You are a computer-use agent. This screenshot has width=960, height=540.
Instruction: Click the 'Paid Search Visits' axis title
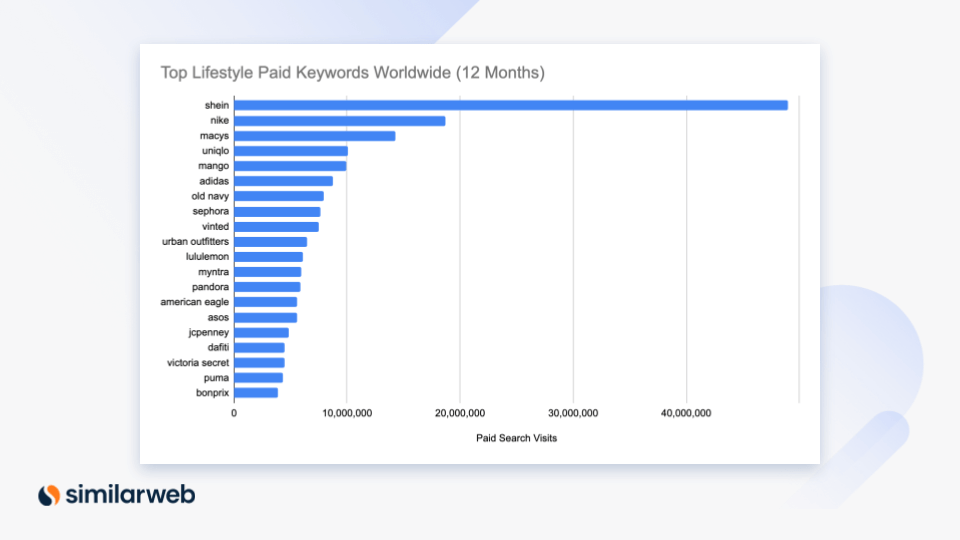click(x=517, y=438)
